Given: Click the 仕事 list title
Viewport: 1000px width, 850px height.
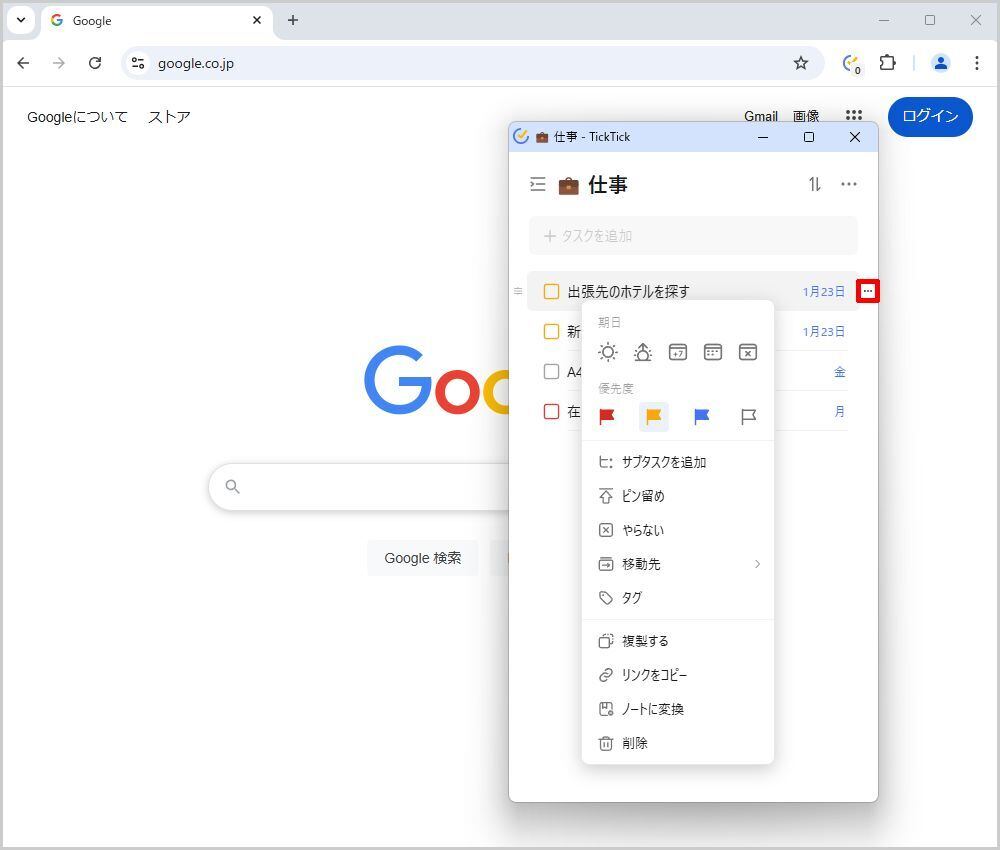Looking at the screenshot, I should click(x=608, y=185).
